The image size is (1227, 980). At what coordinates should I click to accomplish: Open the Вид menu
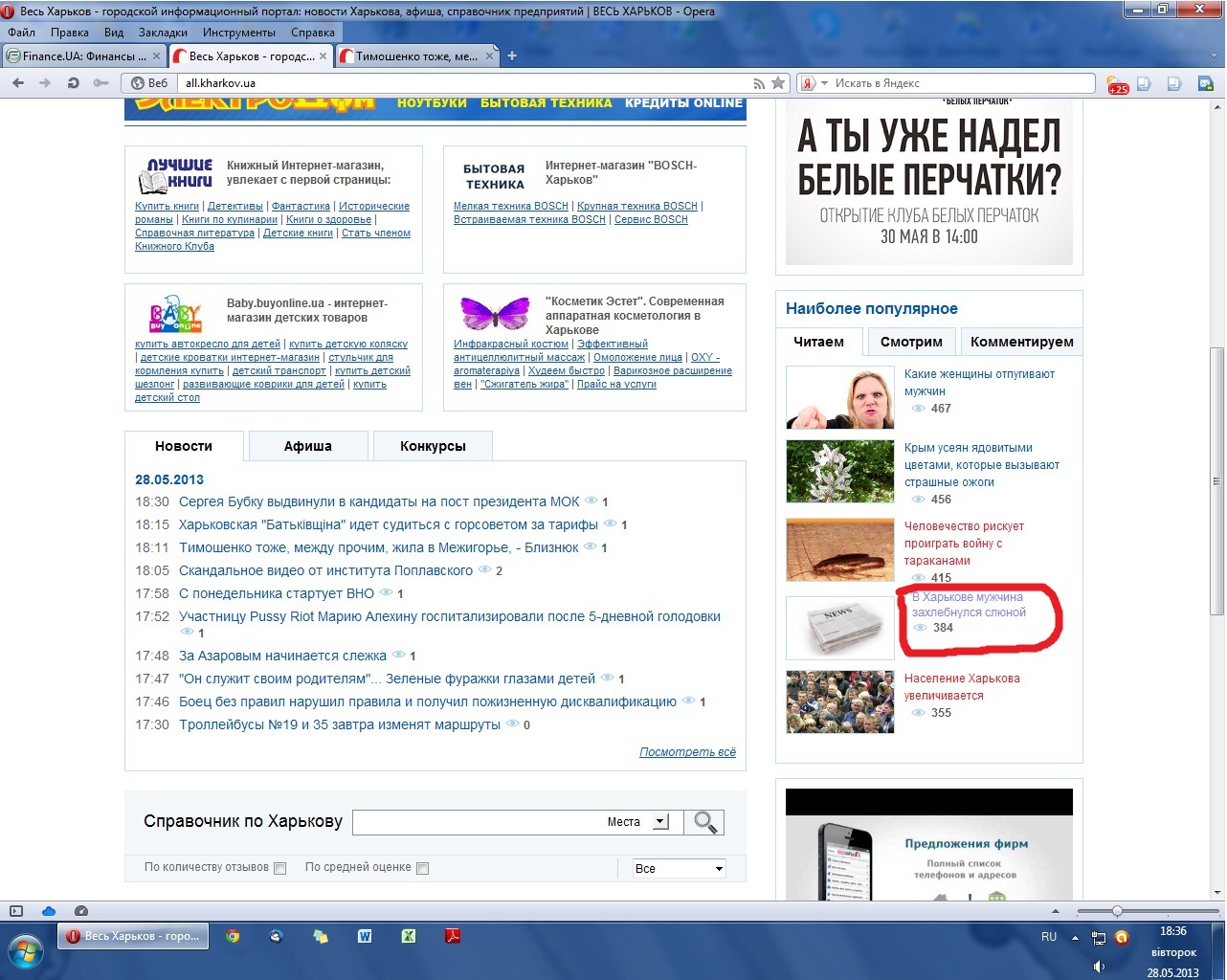[114, 33]
